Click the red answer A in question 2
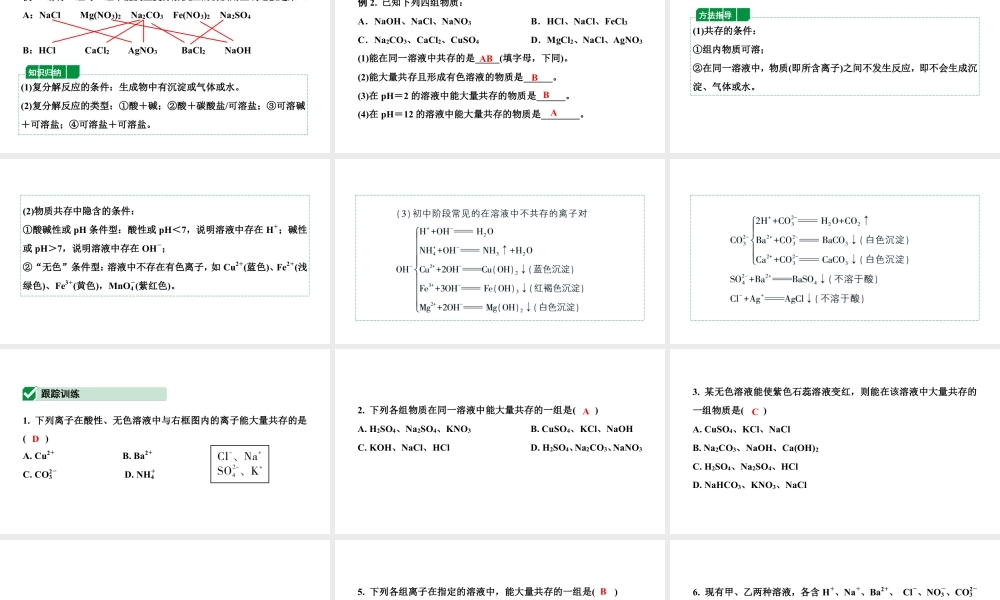This screenshot has height=600, width=1000. [x=588, y=409]
